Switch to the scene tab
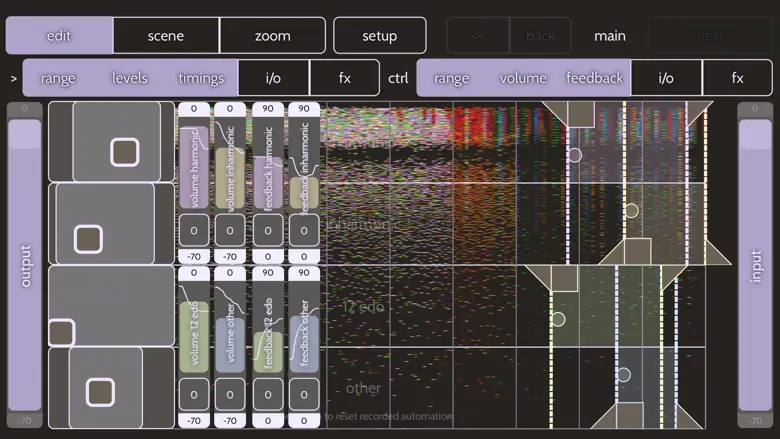 click(x=166, y=36)
